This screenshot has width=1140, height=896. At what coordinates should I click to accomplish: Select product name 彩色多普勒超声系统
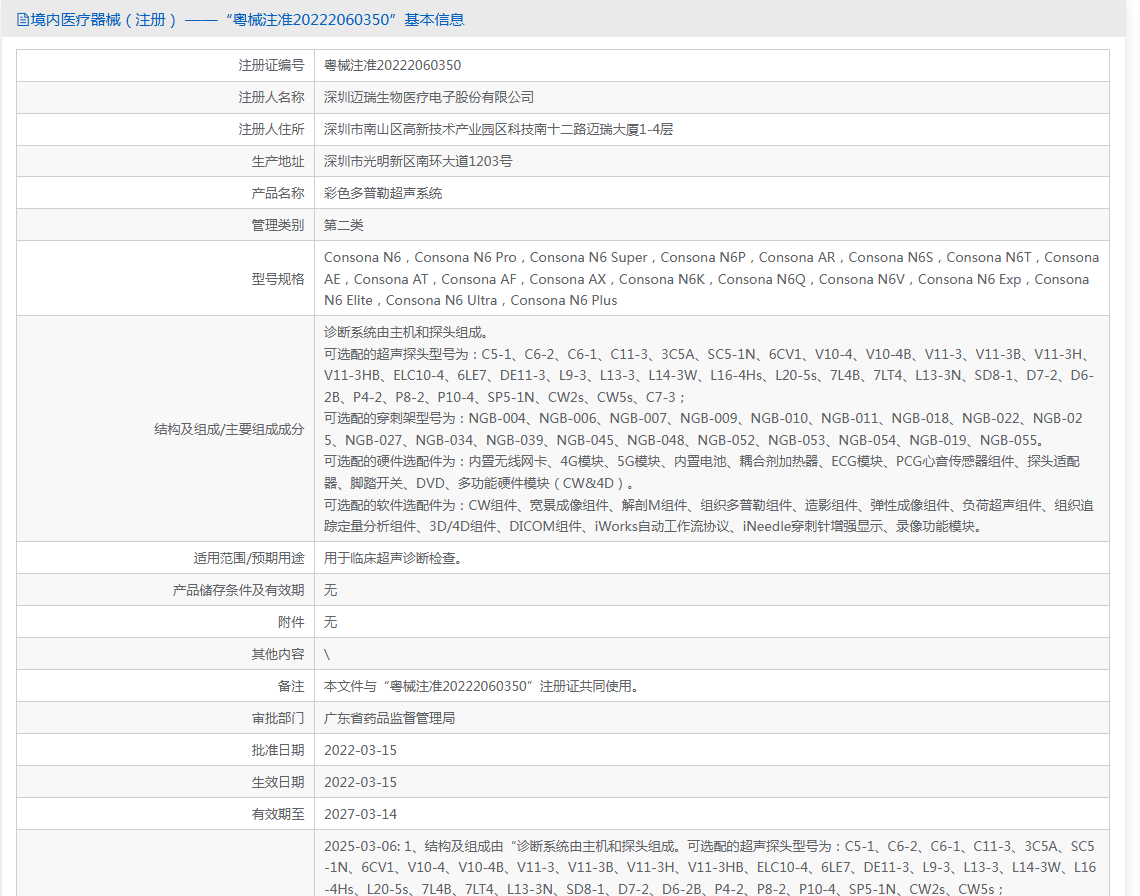(383, 193)
